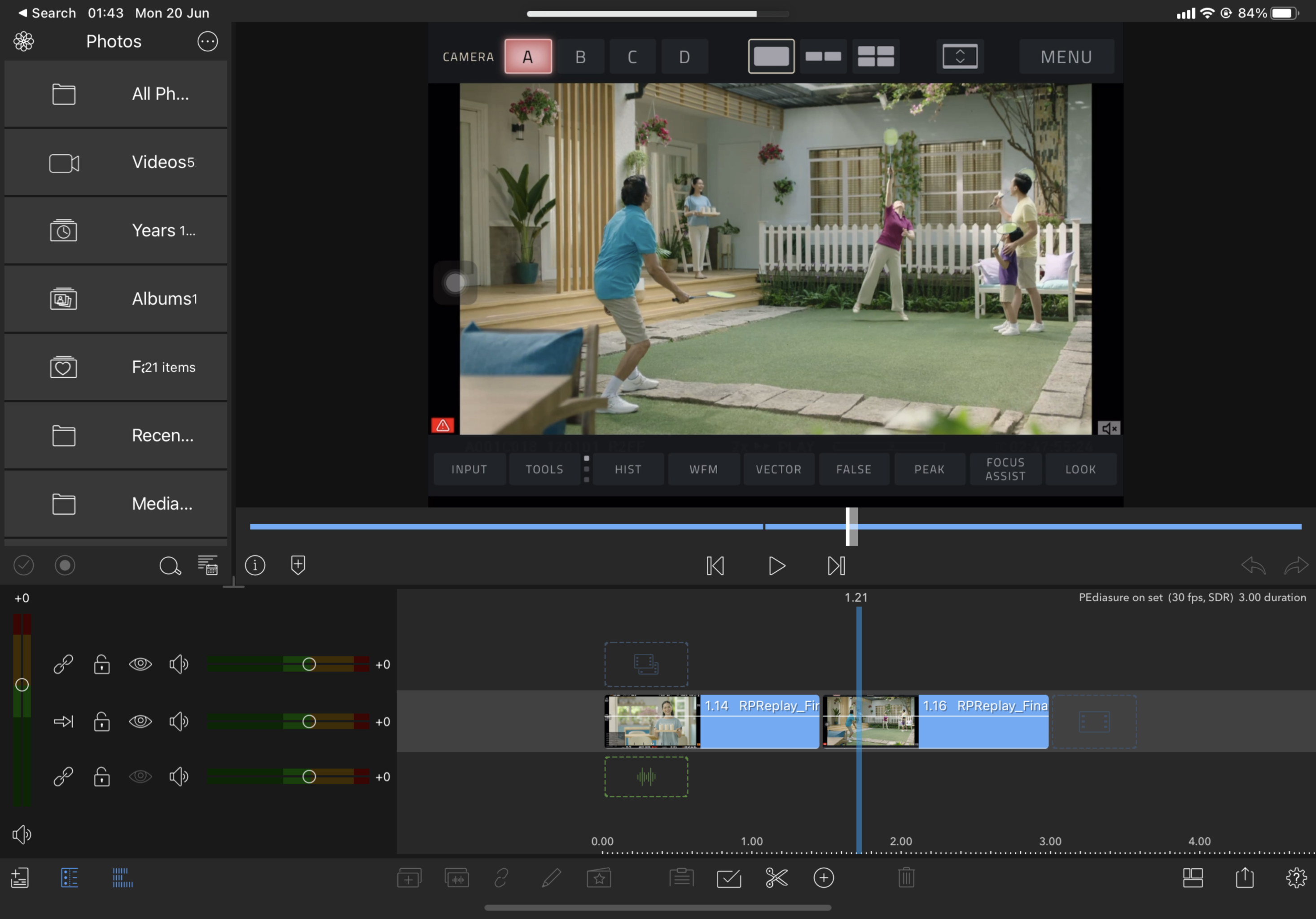1316x919 pixels.
Task: Toggle lock on top overlay track
Action: [x=102, y=664]
